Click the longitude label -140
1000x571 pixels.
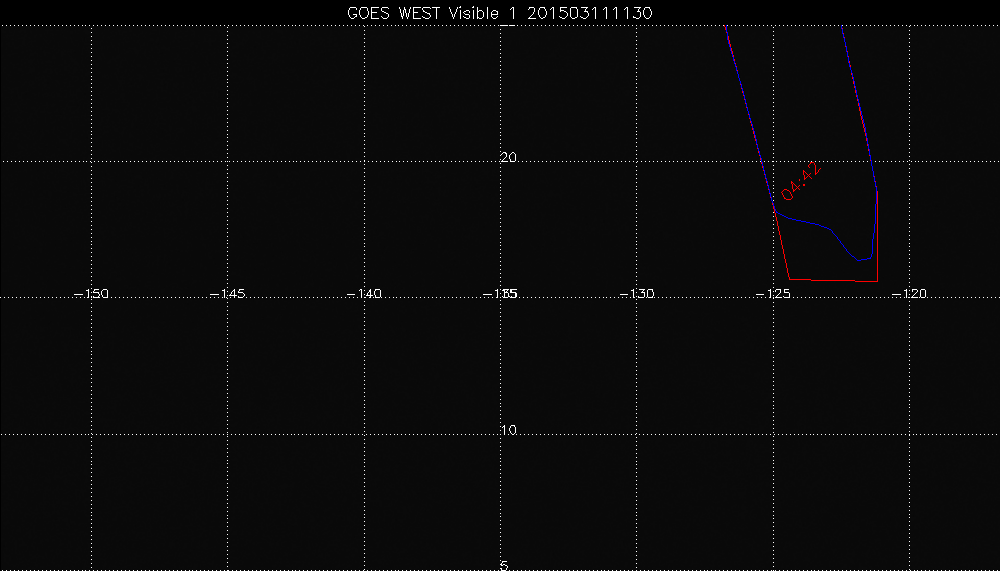(x=364, y=293)
